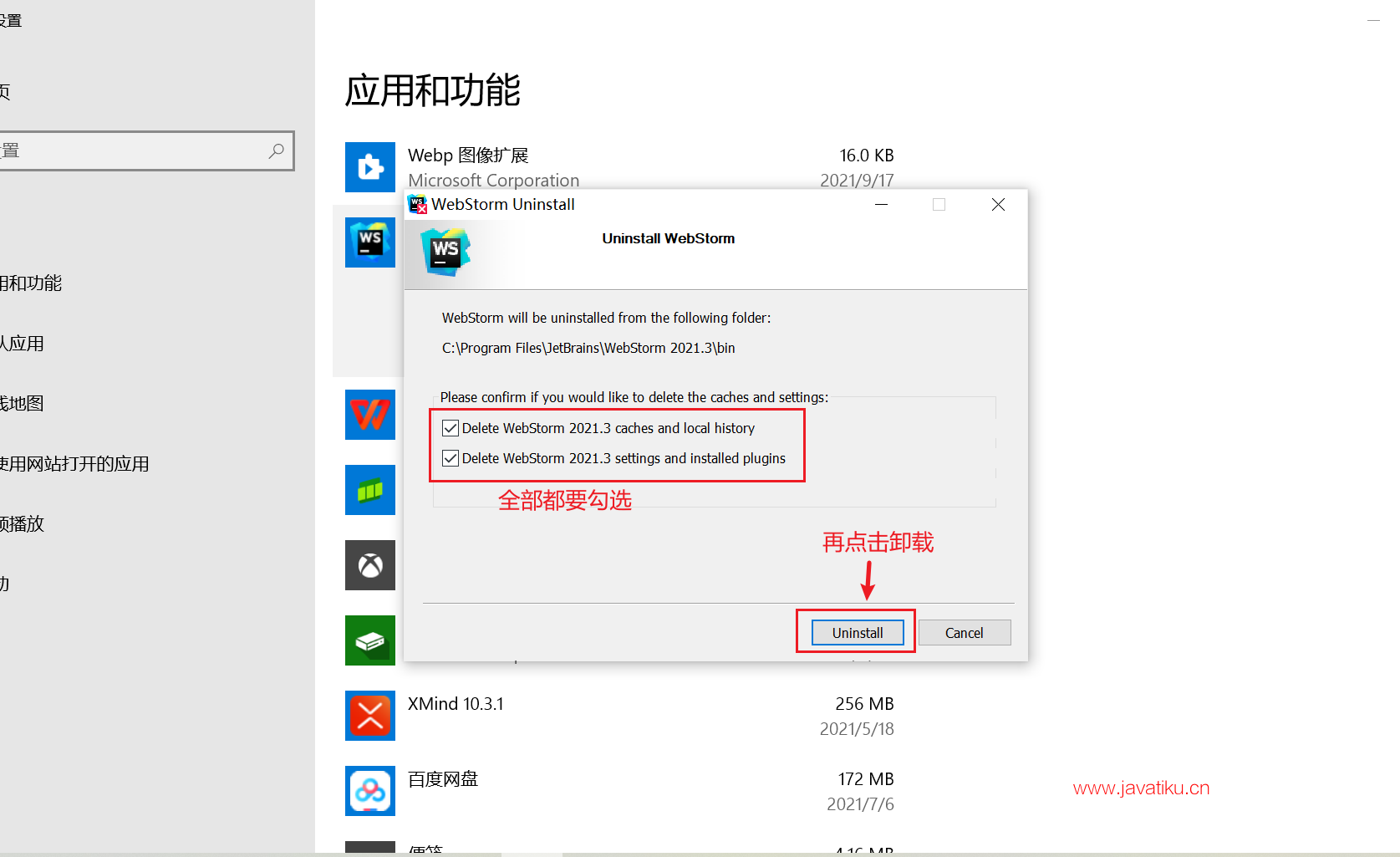Screen dimensions: 1400x857
Task: Click the WebStorm logo in uninstall dialog header
Action: (445, 252)
